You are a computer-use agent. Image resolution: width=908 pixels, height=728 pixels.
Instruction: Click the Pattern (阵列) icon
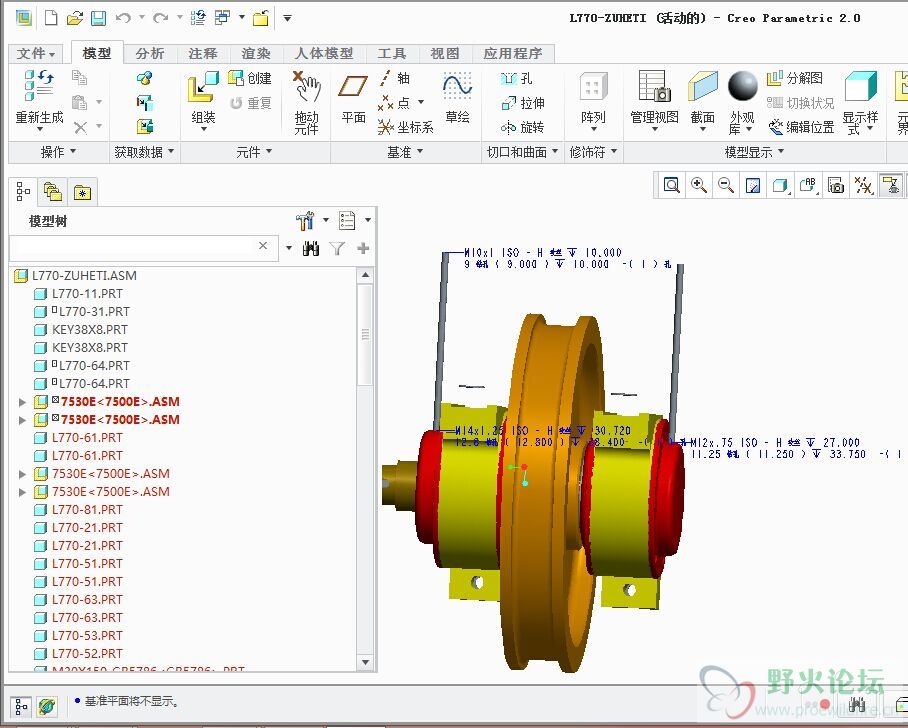pyautogui.click(x=594, y=87)
